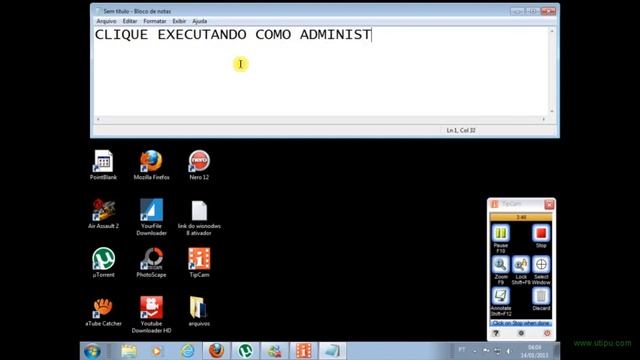Open TipCam settings gear

(x=521, y=333)
